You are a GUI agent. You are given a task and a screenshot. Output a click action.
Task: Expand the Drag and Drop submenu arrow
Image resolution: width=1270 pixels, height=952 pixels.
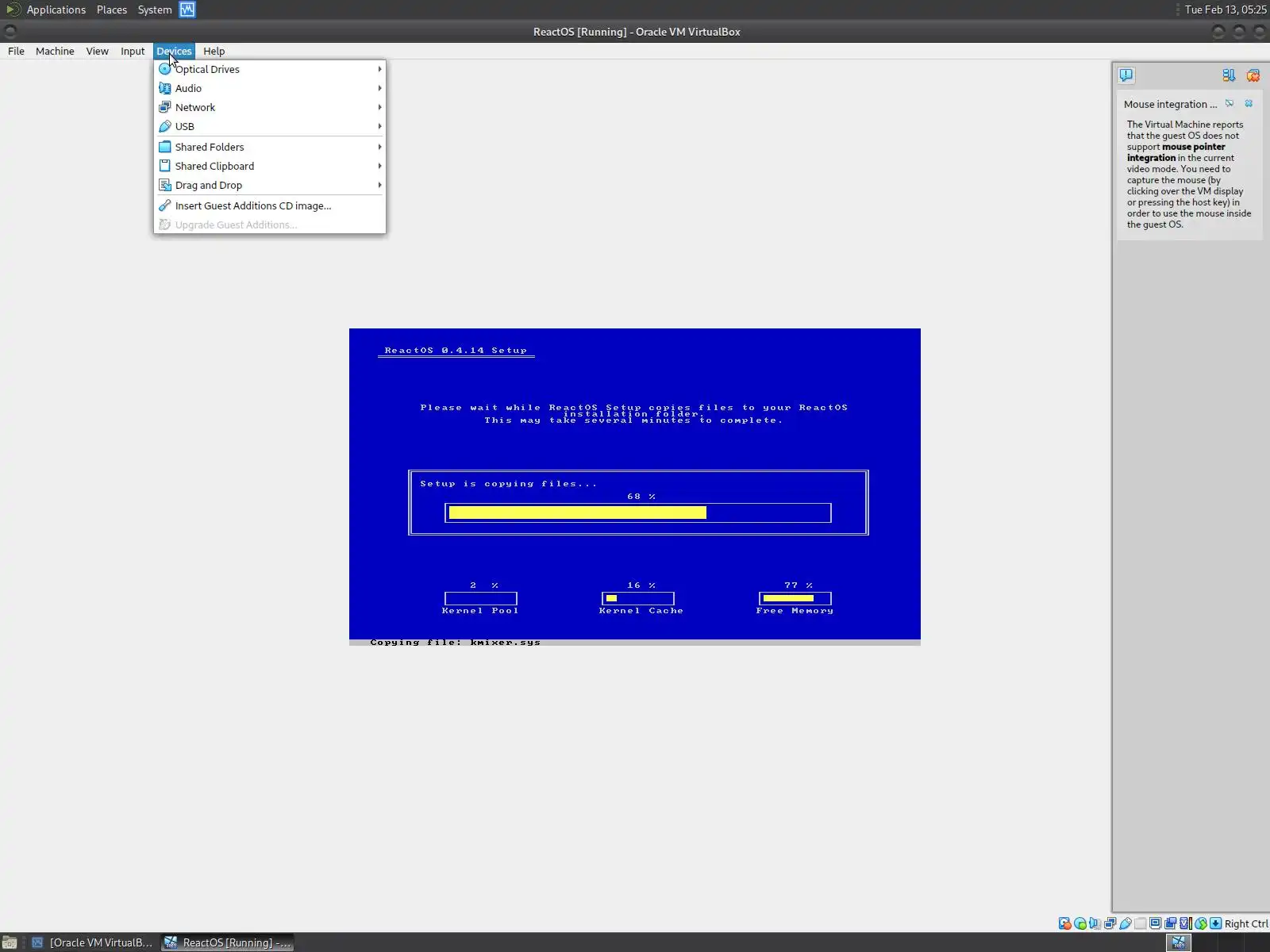pos(379,185)
